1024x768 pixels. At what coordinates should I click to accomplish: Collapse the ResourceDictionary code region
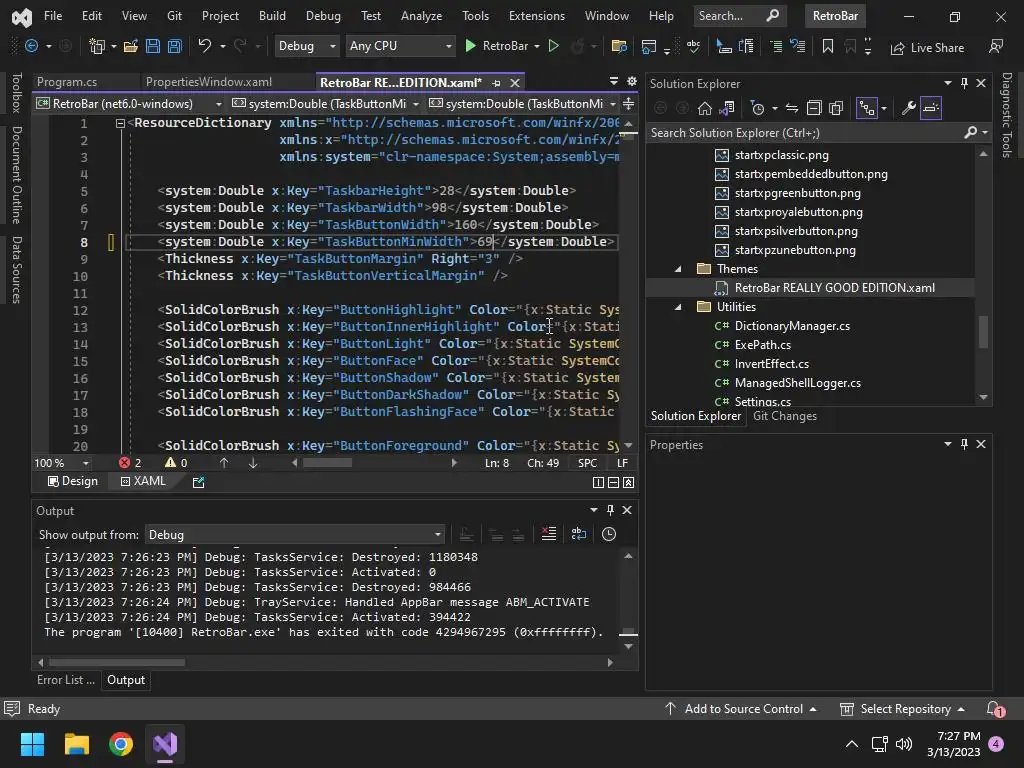(x=120, y=123)
